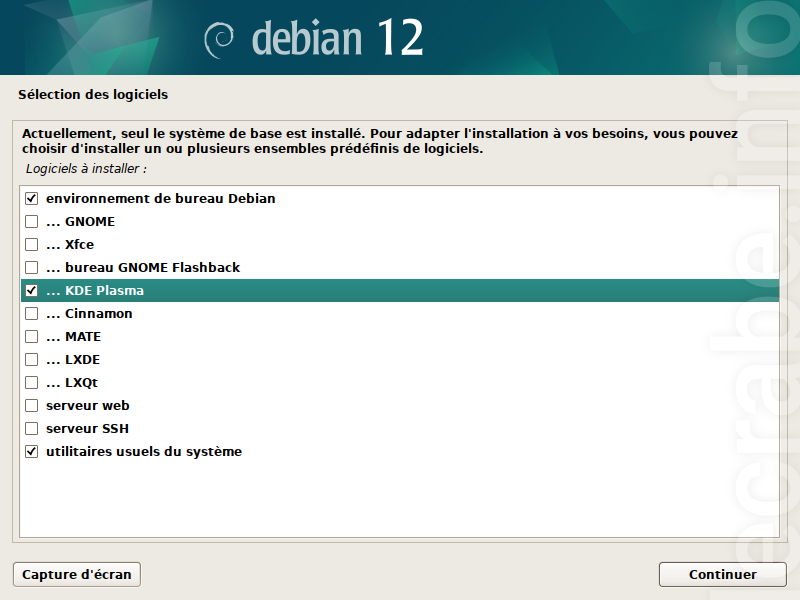
Task: Select the '... MATE' row text
Action: pyautogui.click(x=73, y=336)
